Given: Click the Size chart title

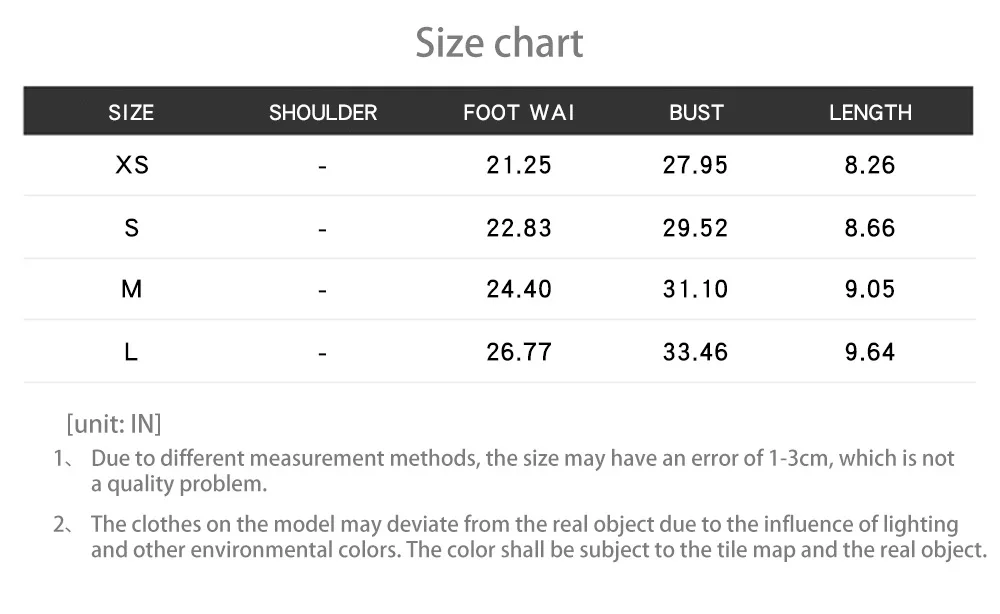Looking at the screenshot, I should click(499, 43).
